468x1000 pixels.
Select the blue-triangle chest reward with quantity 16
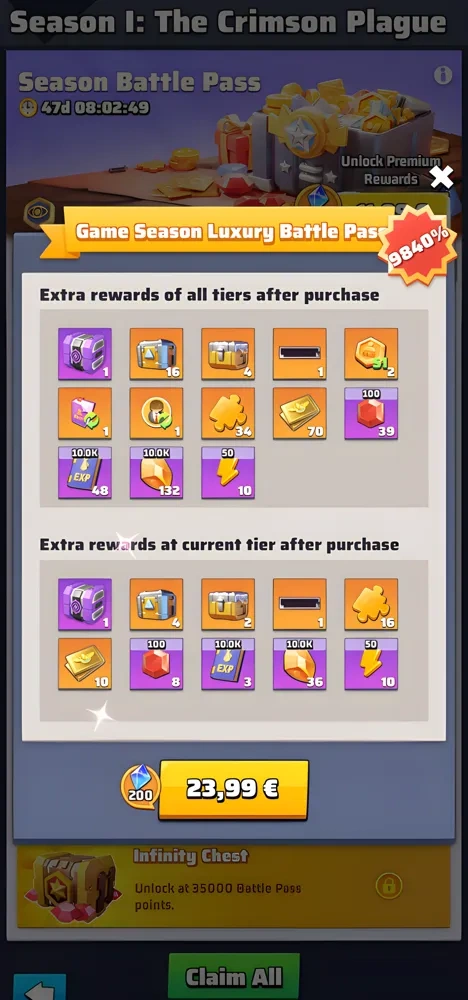click(x=156, y=354)
